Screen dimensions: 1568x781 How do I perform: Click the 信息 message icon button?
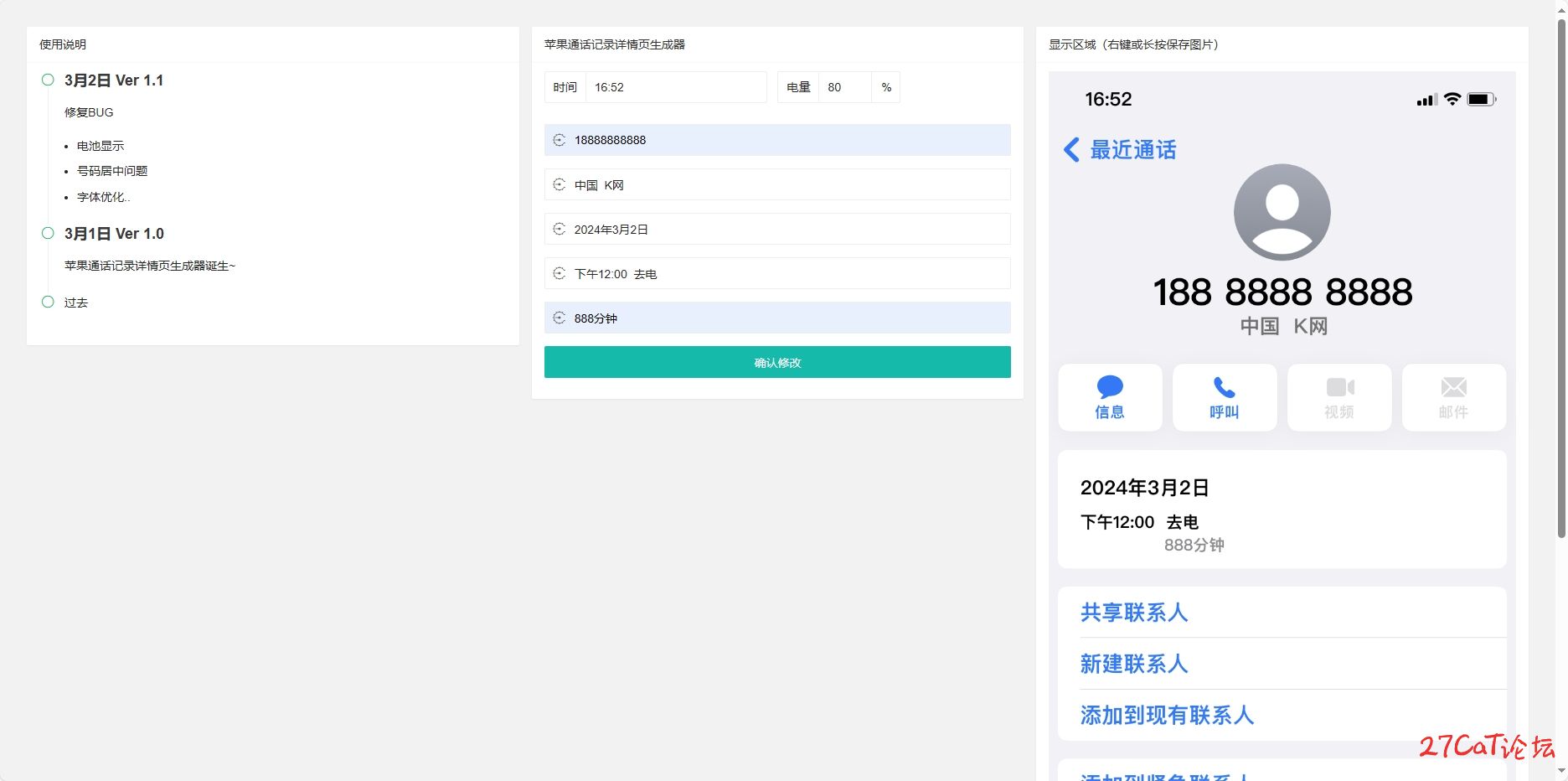click(x=1110, y=397)
